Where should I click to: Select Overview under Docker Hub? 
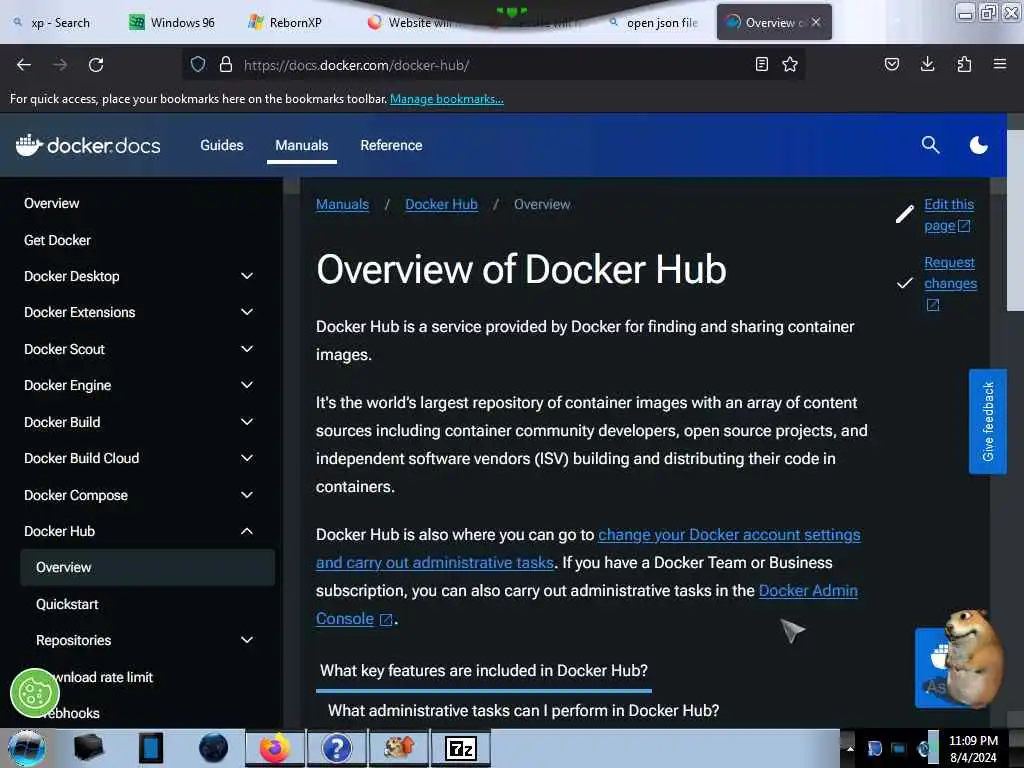pos(148,568)
